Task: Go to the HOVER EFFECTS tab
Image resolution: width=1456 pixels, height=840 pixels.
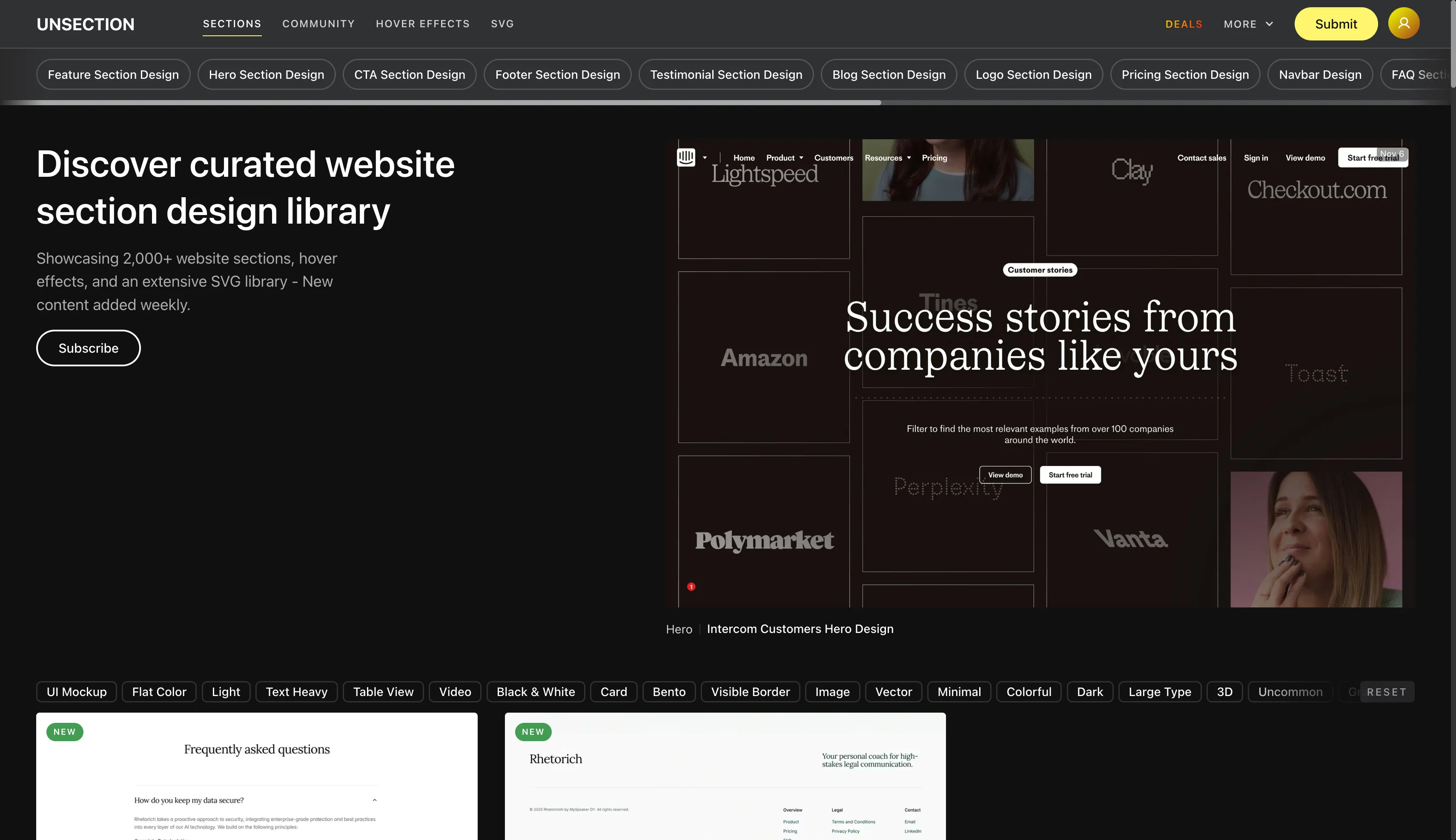Action: 422,24
